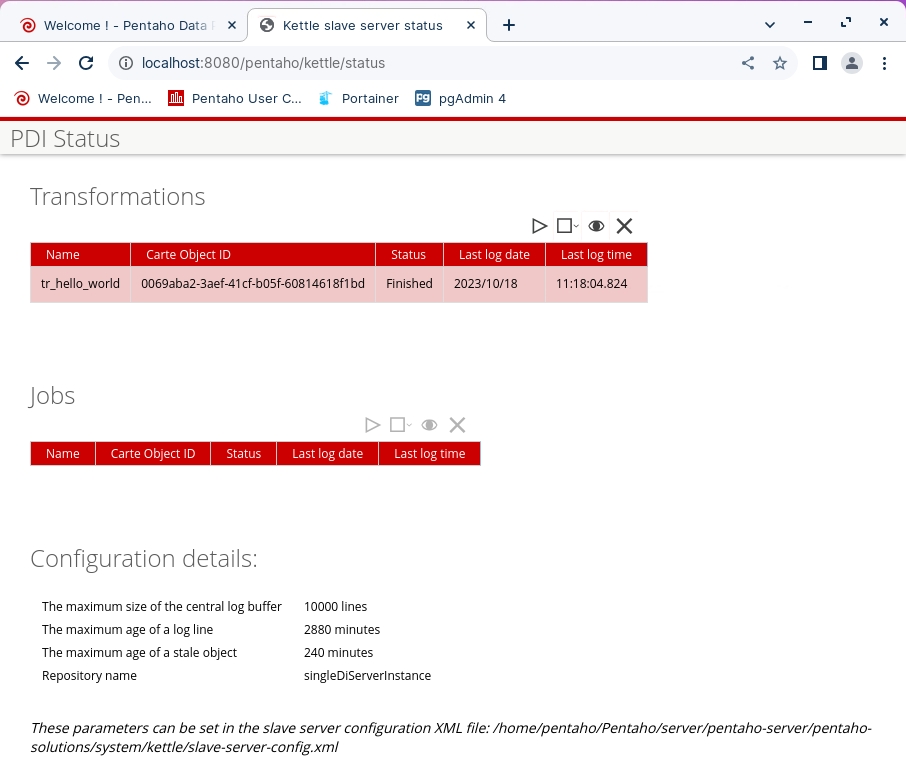
Task: Reload the current page
Action: click(x=86, y=63)
